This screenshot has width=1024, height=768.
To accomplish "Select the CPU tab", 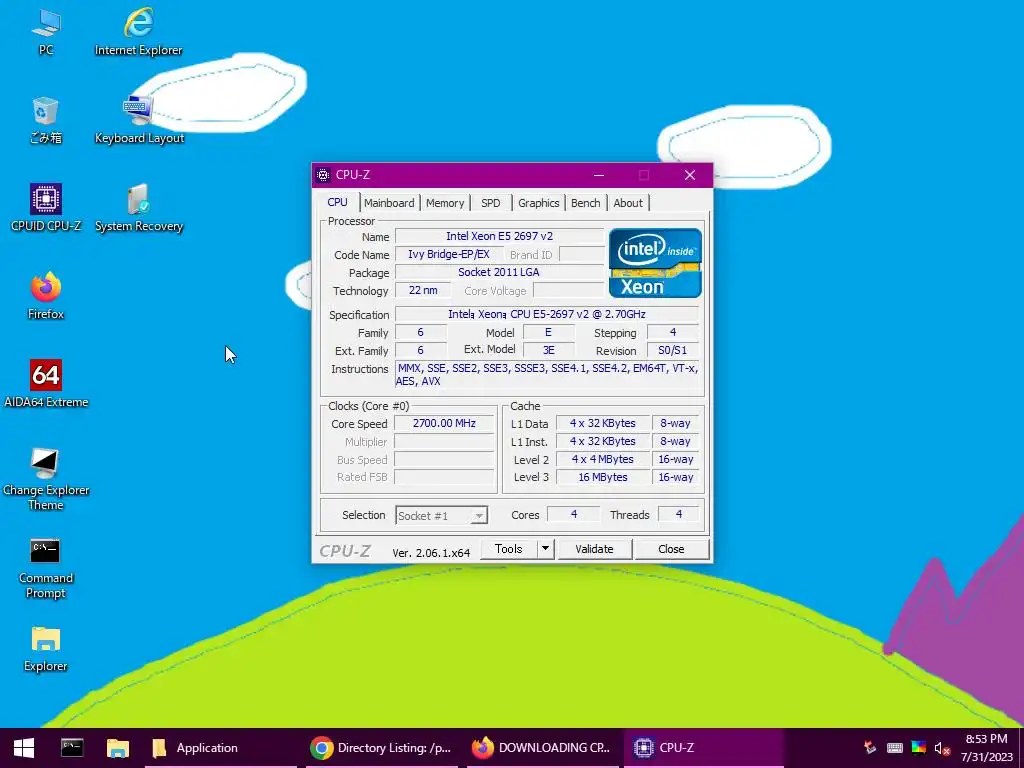I will (337, 202).
